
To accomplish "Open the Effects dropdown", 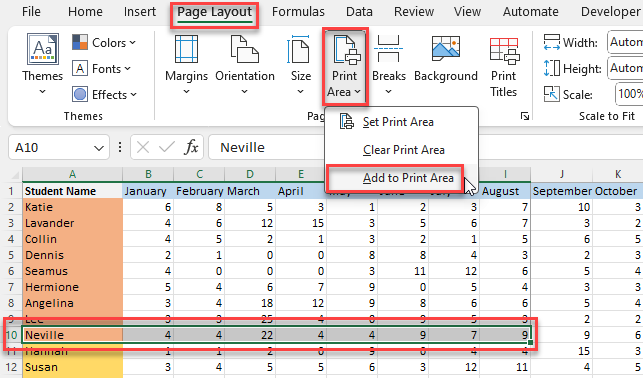I will coord(105,95).
